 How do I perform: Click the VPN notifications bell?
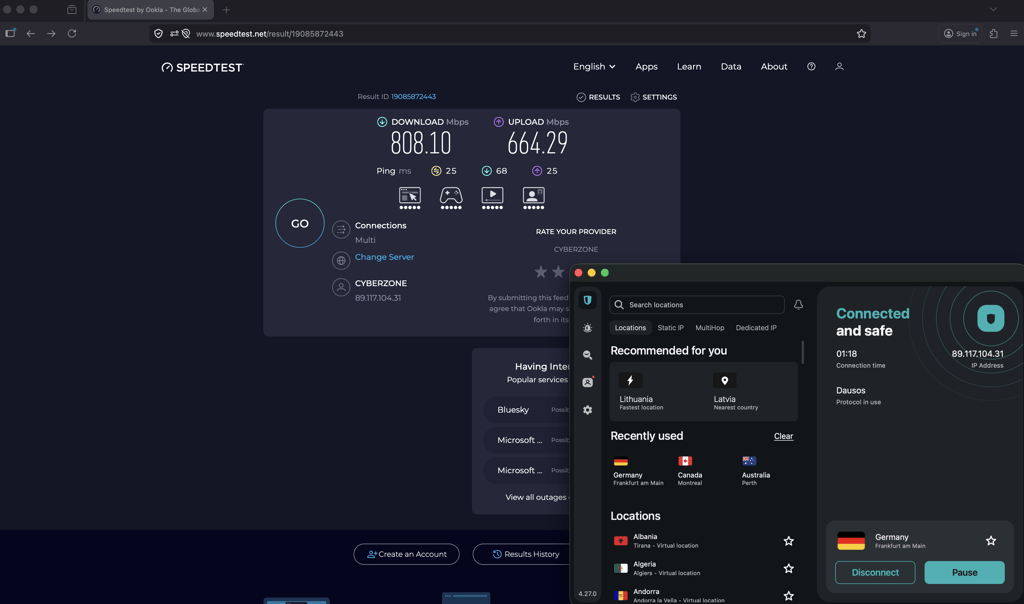tap(798, 305)
